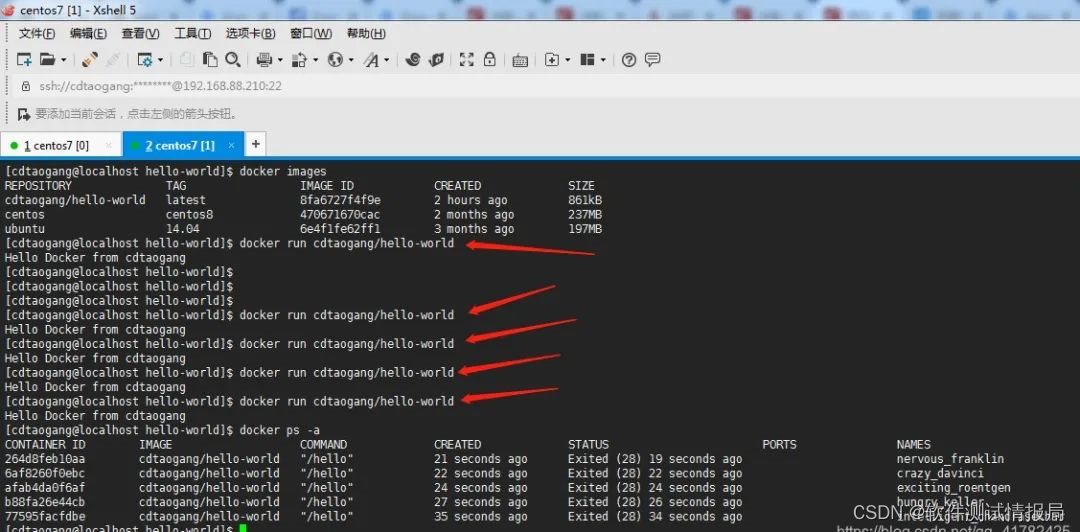Click the green terminal cursor block

243,529
